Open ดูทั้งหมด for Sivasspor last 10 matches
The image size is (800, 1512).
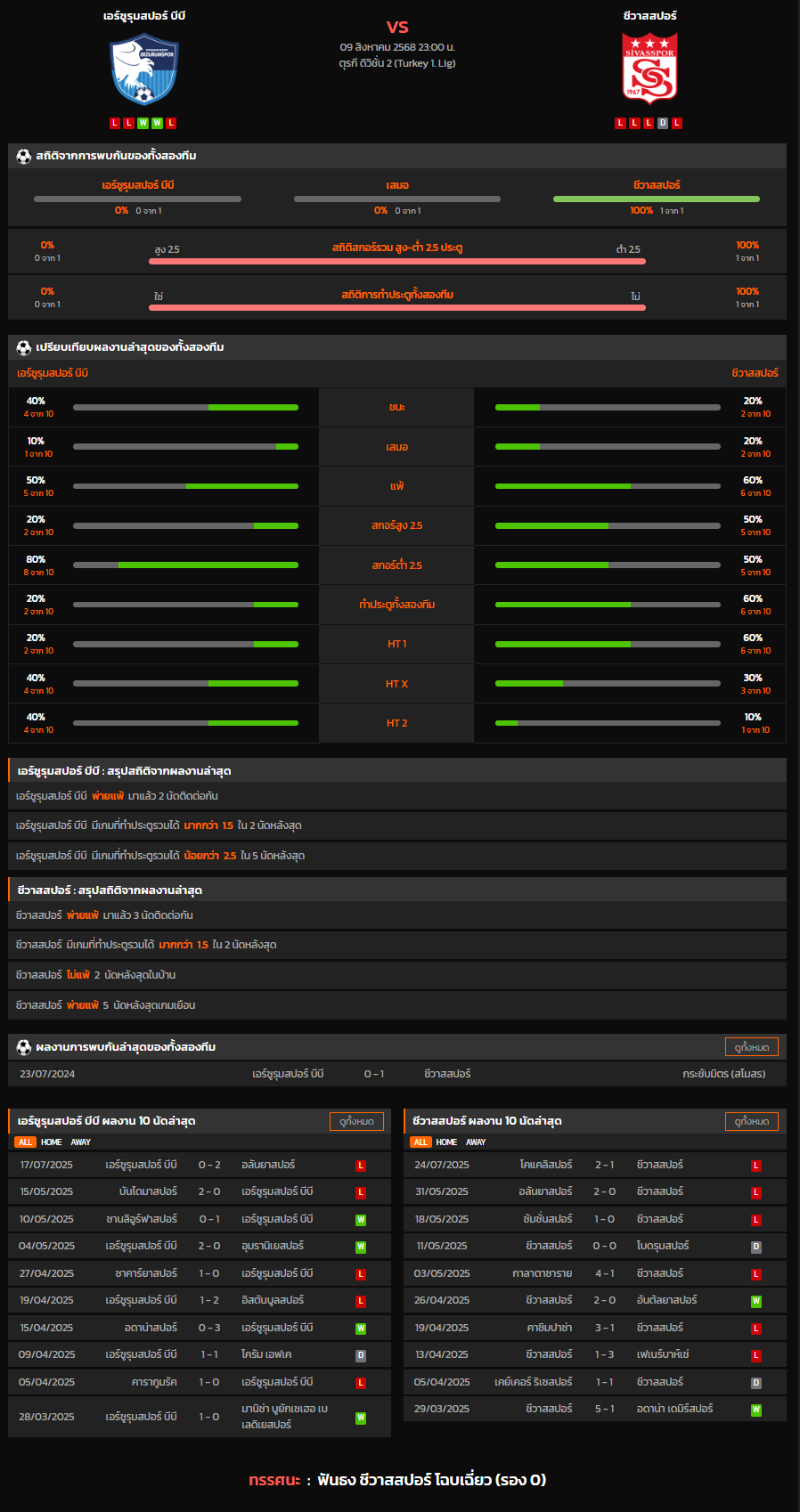(x=752, y=1121)
